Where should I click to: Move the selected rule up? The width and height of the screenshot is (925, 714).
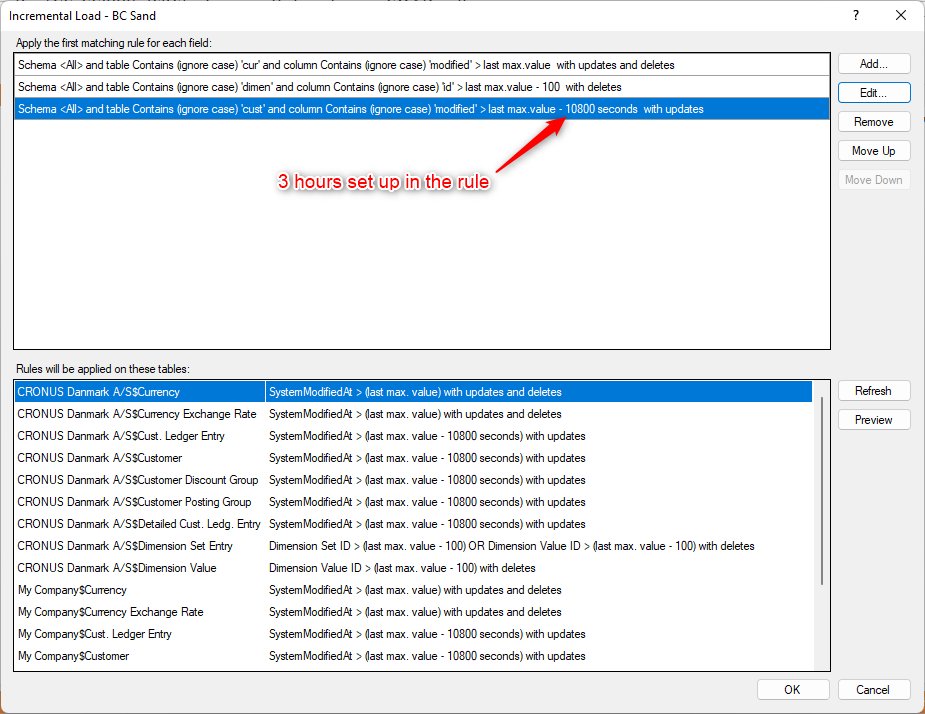pos(874,150)
